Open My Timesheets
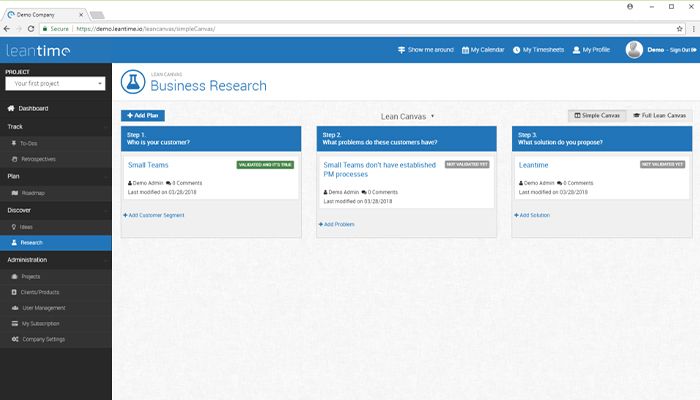This screenshot has height=400, width=700. pyautogui.click(x=538, y=50)
